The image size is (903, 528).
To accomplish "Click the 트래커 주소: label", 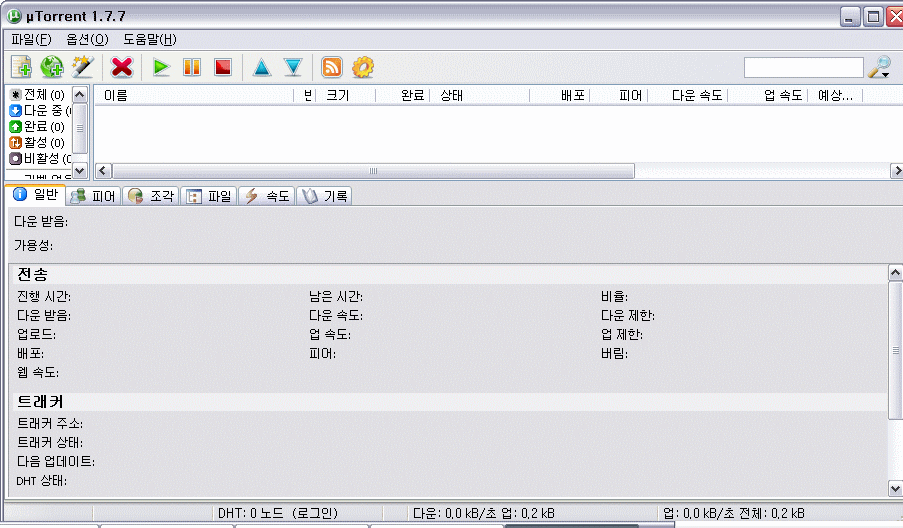I will (50, 424).
